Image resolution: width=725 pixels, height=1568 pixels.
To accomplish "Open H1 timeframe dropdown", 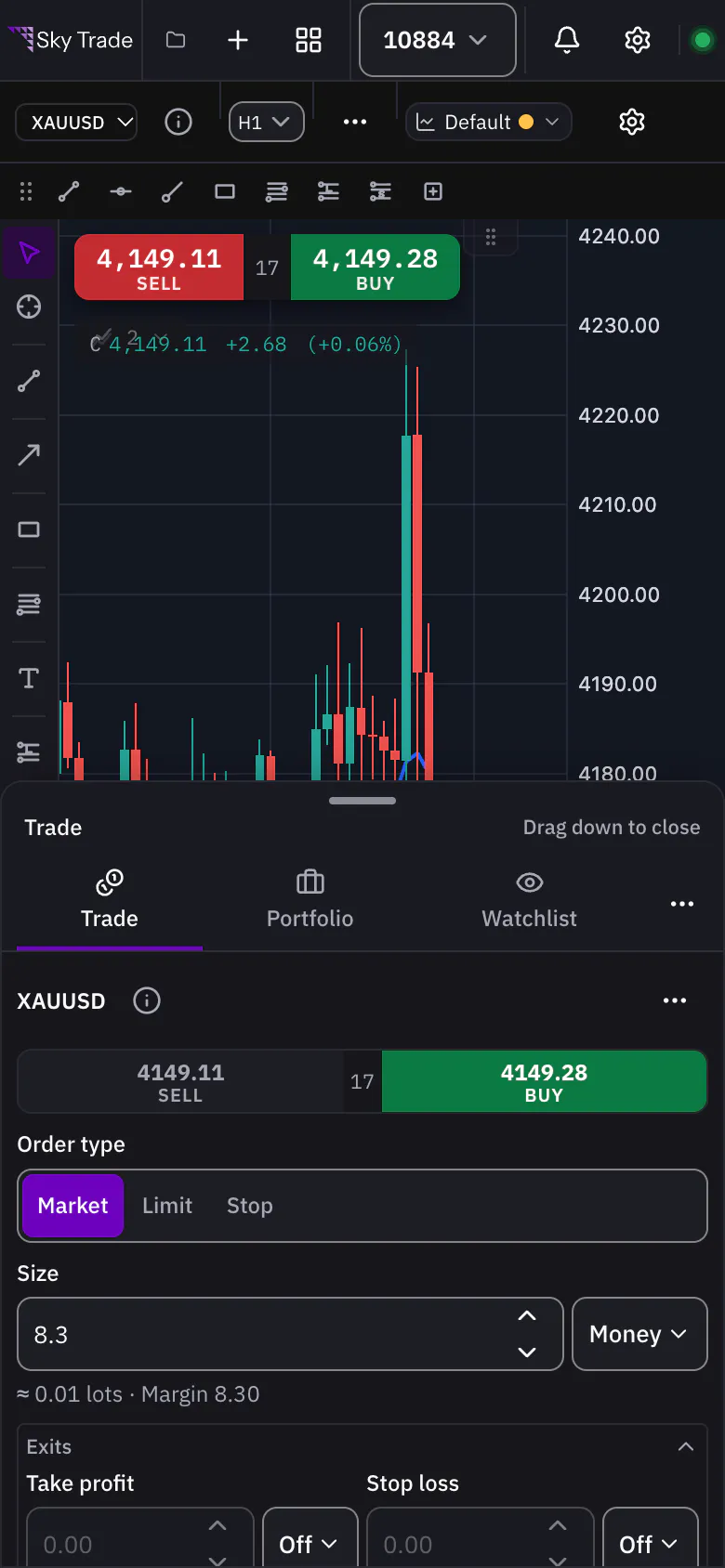I will pyautogui.click(x=267, y=122).
